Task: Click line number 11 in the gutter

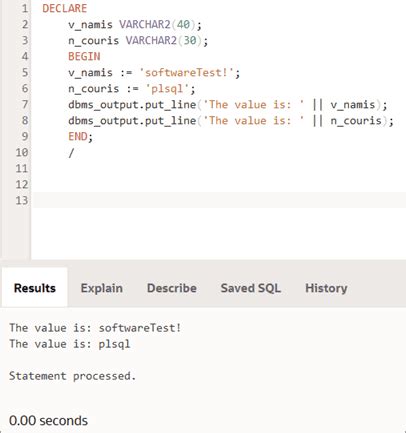Action: tap(22, 168)
